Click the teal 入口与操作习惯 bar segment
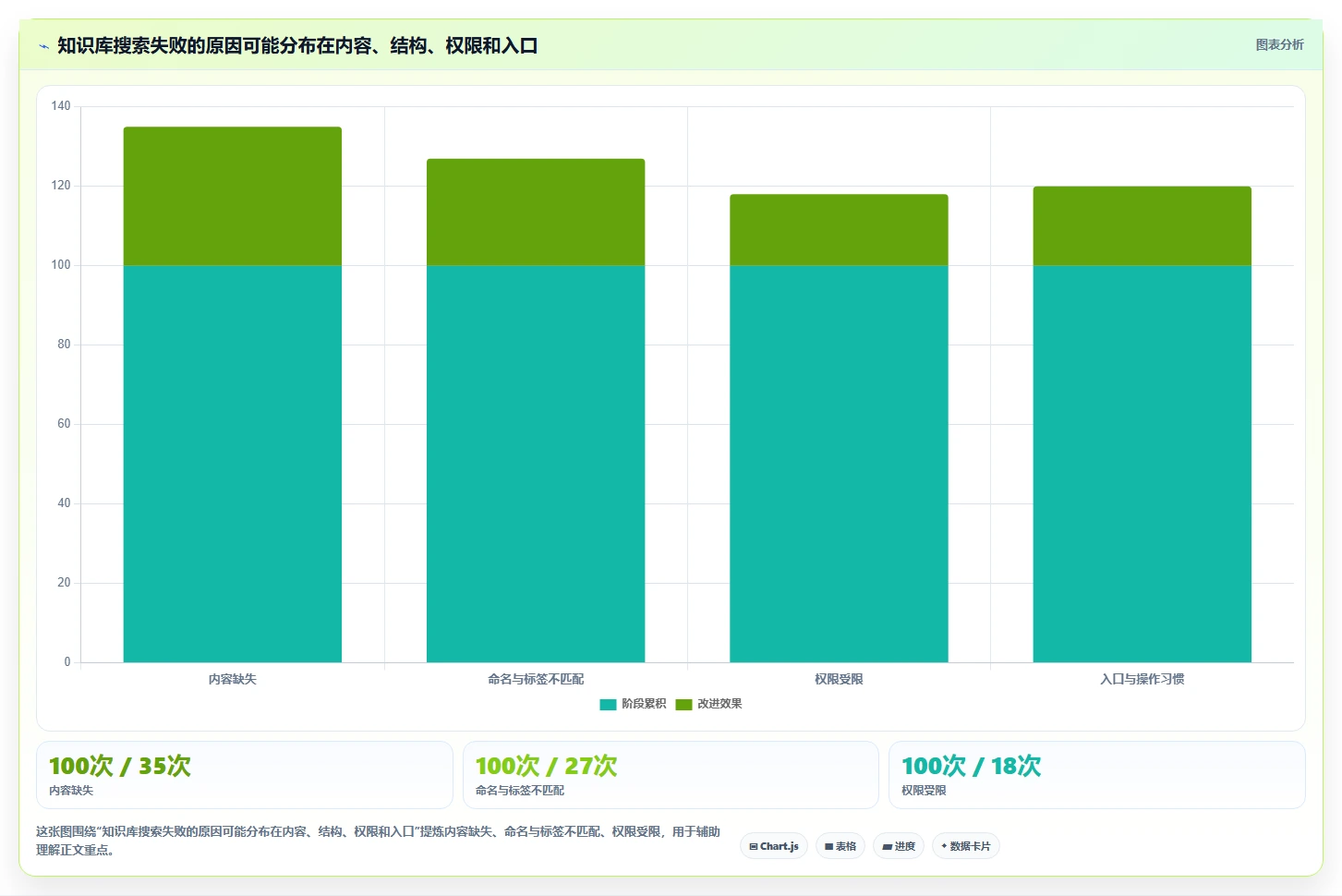1342x896 pixels. 1143,464
